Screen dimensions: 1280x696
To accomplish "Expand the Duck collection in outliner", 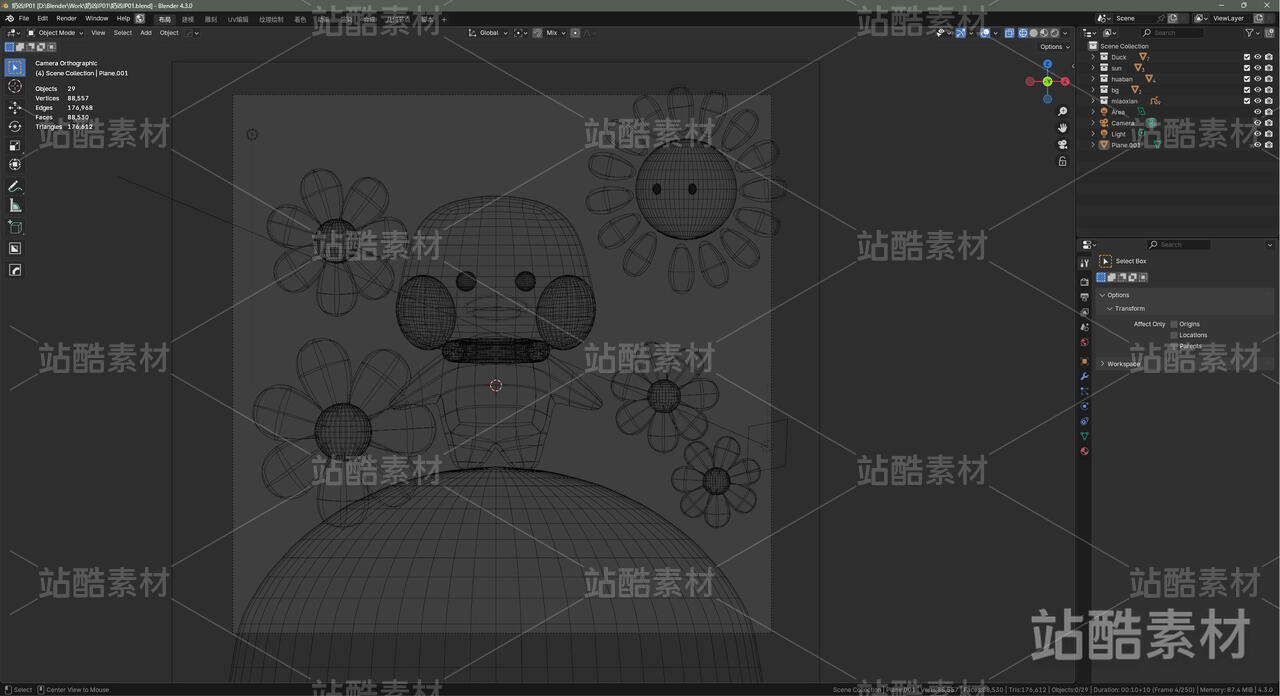I will (x=1093, y=57).
